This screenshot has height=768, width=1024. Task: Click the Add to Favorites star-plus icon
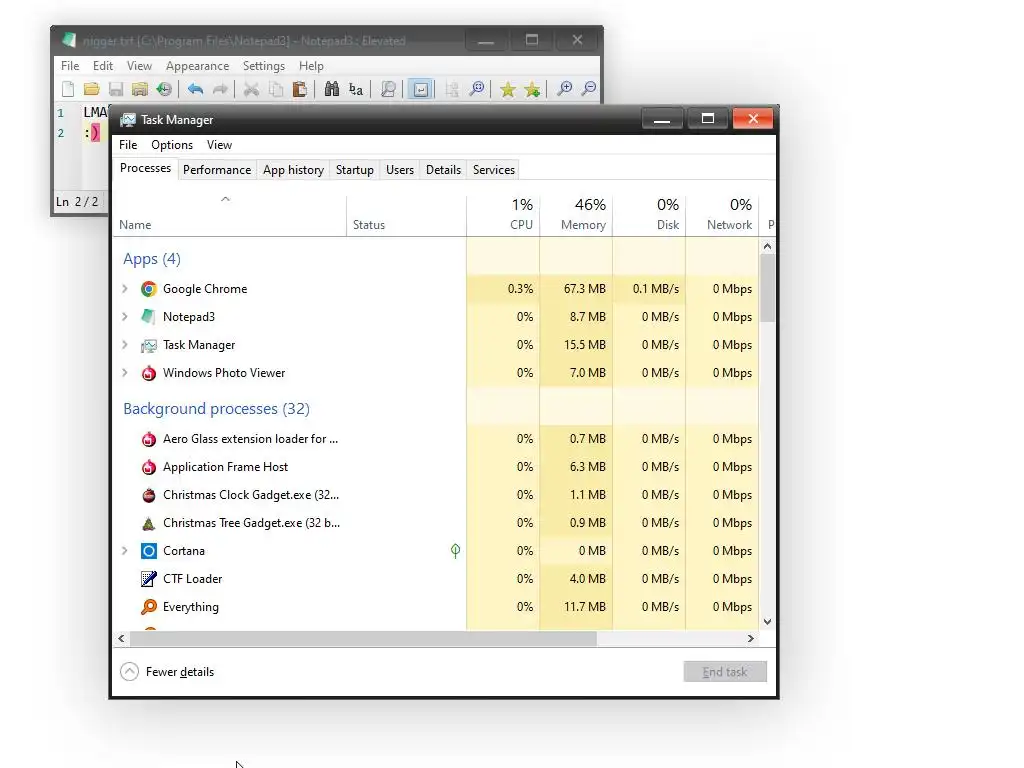pos(532,89)
